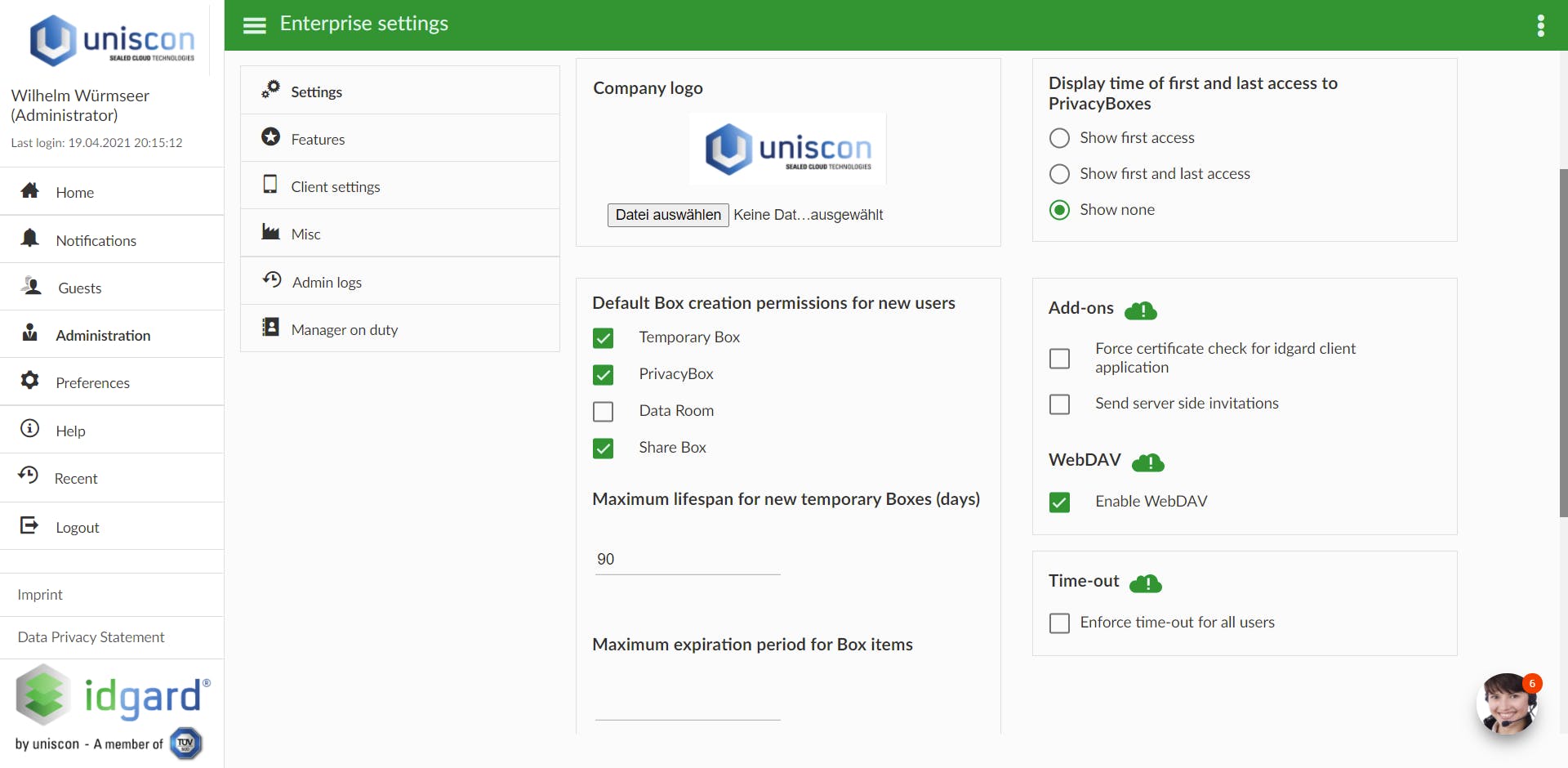Enable the Data Room checkbox
This screenshot has height=768, width=1568.
[x=604, y=412]
